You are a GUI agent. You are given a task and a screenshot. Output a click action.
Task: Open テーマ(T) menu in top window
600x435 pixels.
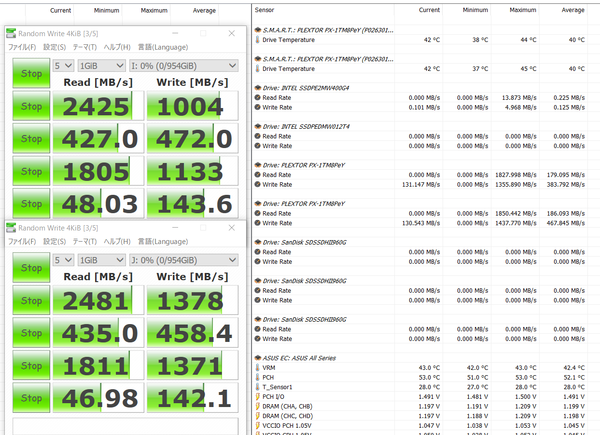tap(85, 47)
